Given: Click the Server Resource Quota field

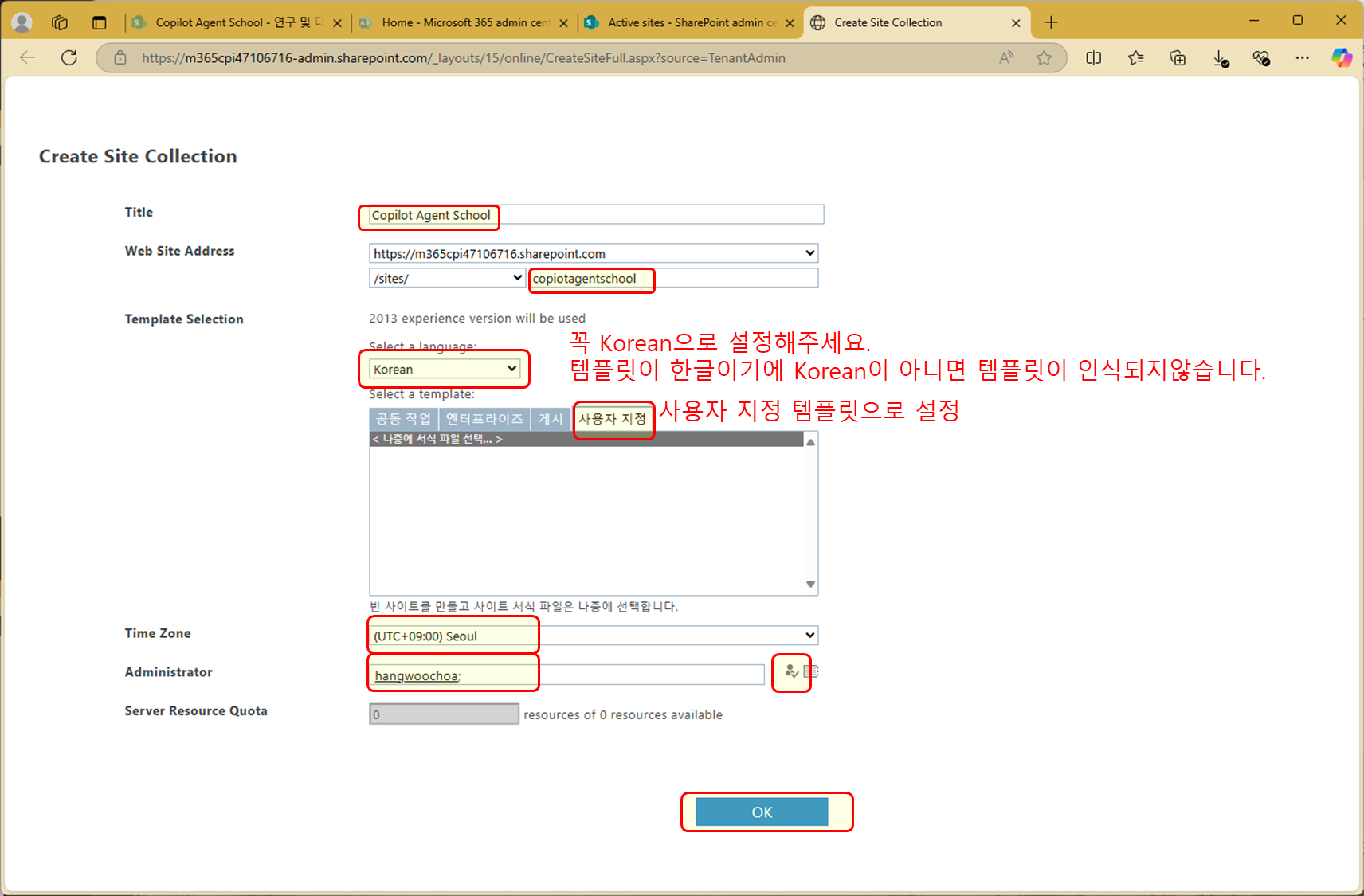Looking at the screenshot, I should coord(444,714).
